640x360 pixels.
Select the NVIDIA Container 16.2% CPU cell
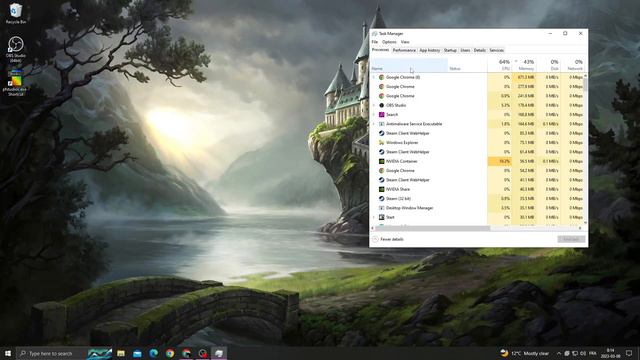point(500,161)
